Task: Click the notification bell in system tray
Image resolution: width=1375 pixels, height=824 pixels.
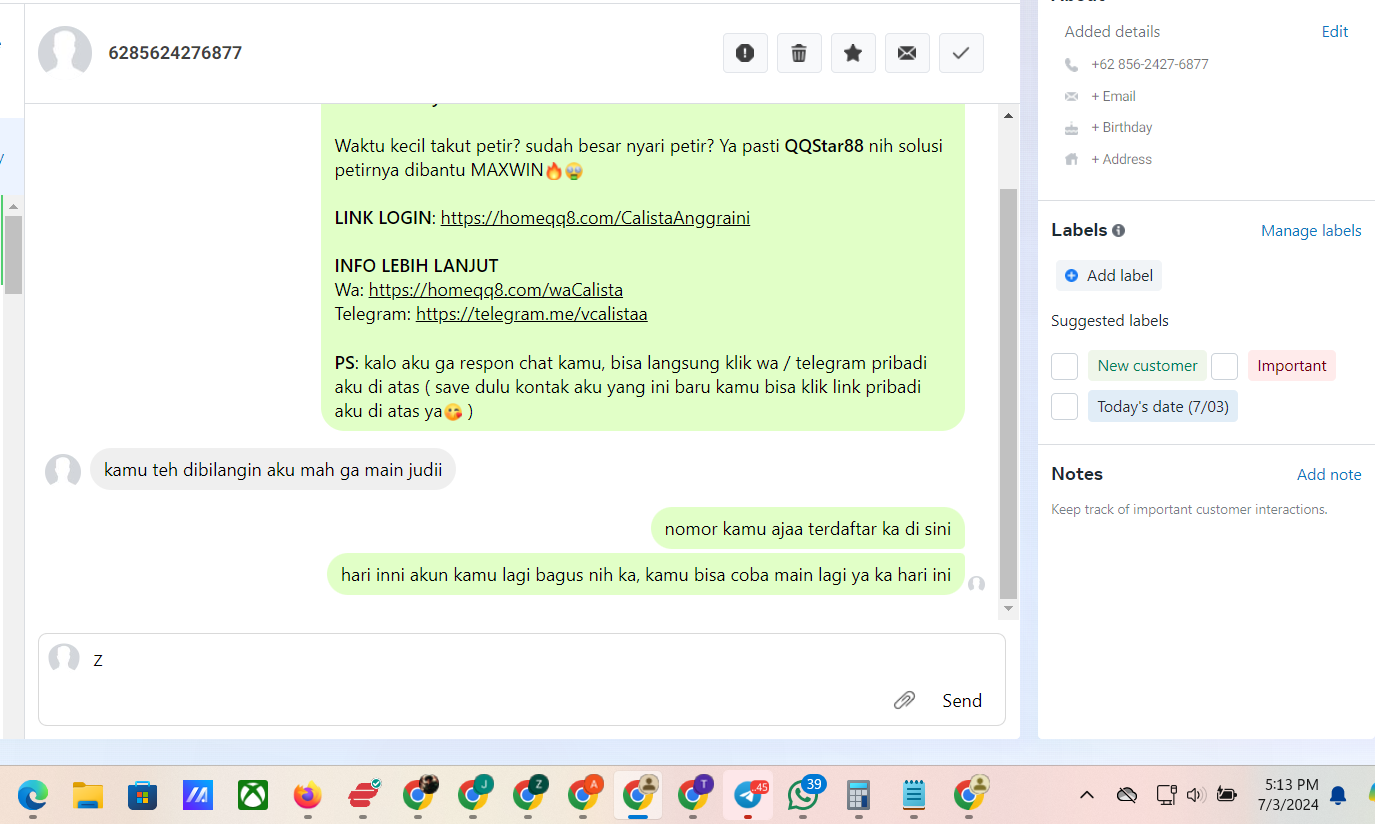Action: tap(1338, 795)
